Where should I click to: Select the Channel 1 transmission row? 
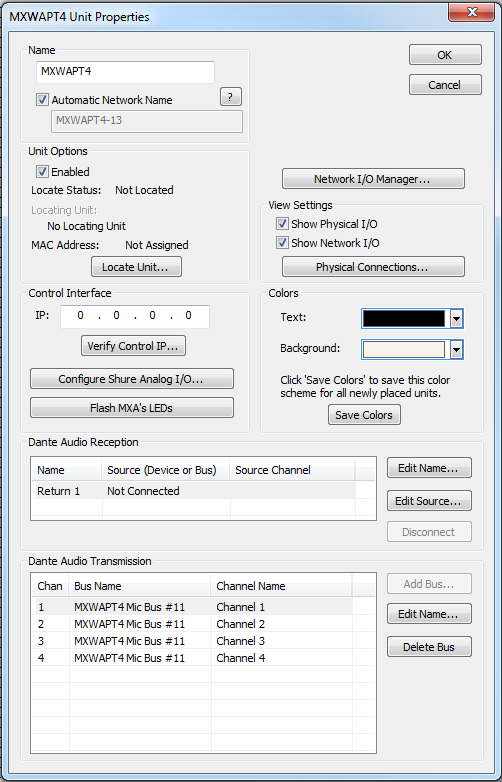point(192,607)
